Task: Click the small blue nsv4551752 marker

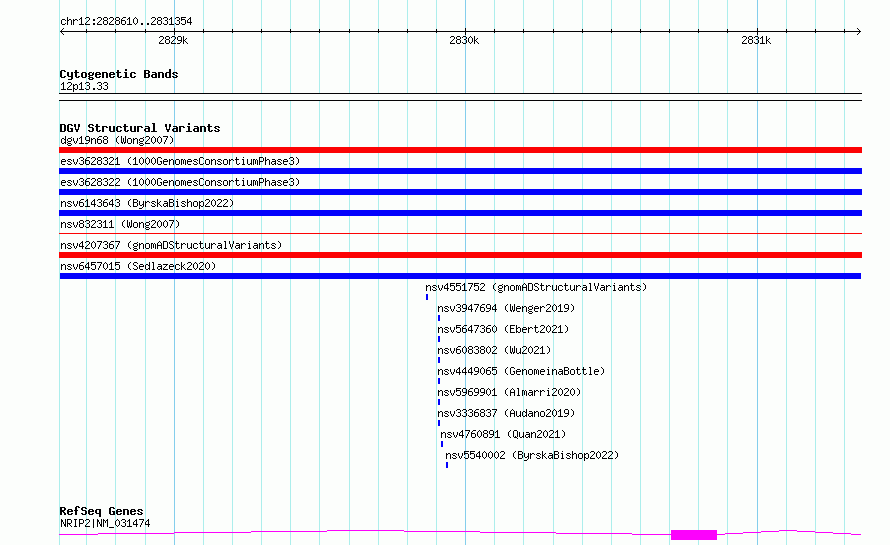Action: point(427,297)
